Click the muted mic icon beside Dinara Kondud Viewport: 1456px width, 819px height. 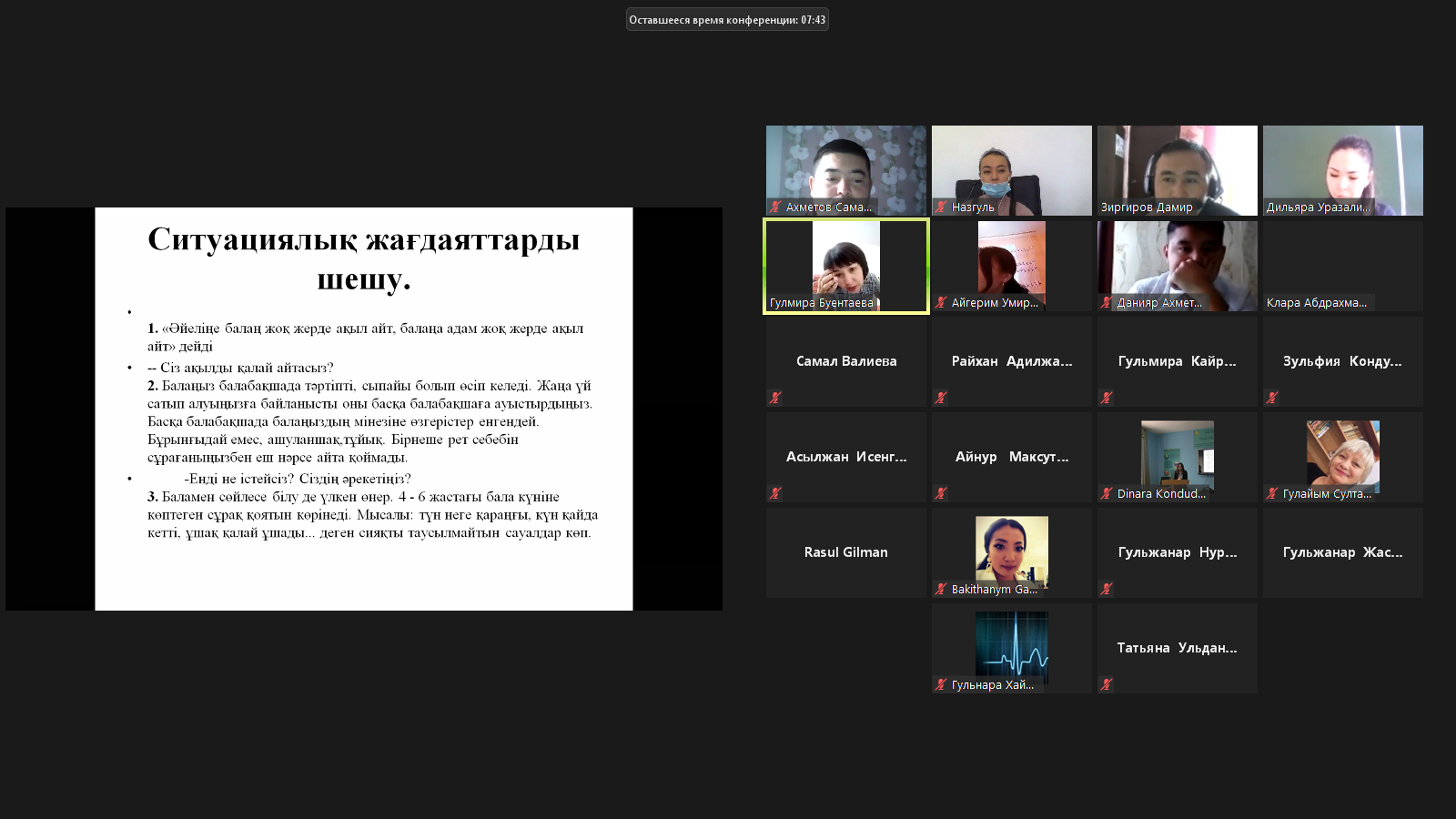coord(1107,494)
